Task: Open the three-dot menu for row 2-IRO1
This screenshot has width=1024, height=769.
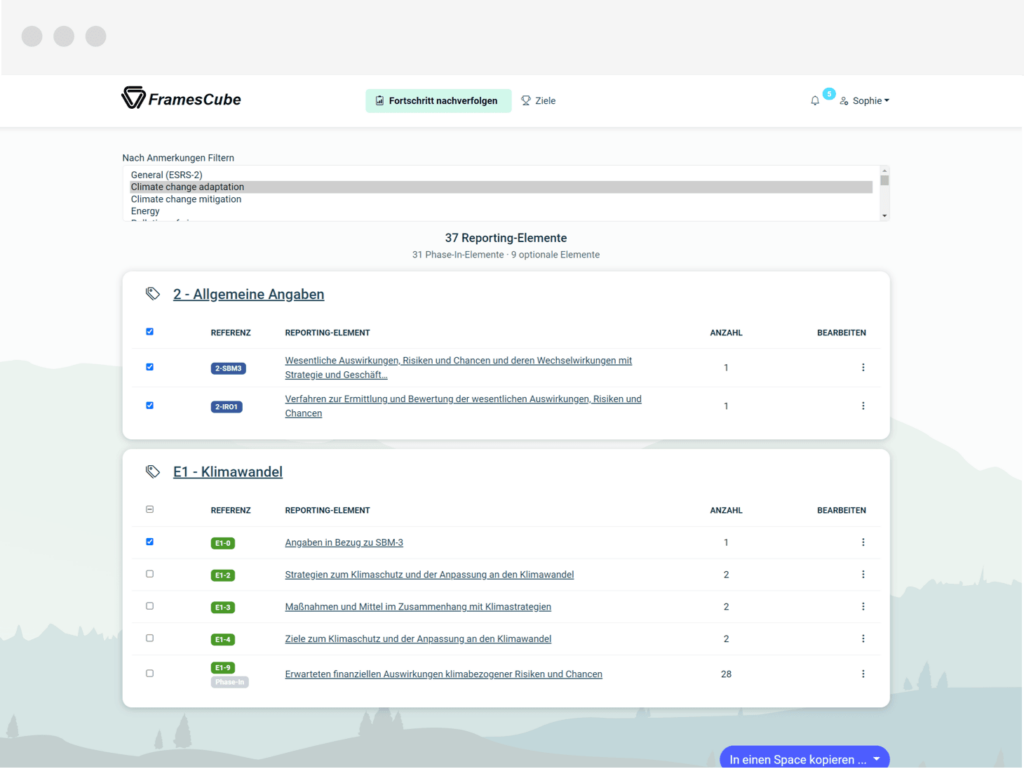Action: coord(863,406)
